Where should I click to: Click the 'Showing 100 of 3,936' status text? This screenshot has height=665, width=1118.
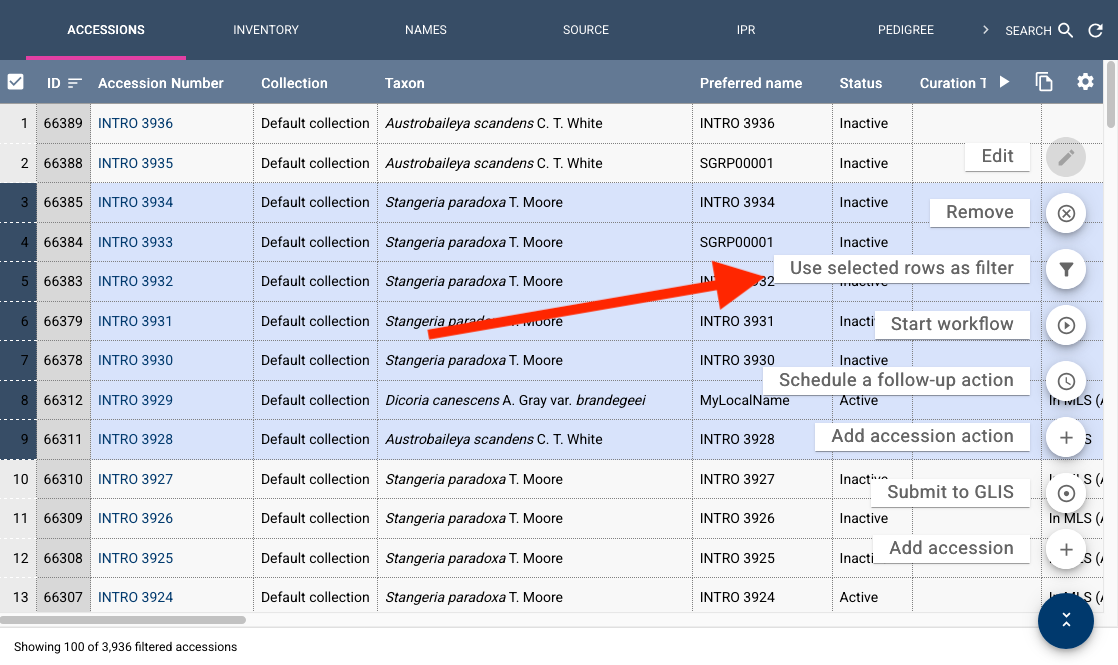[125, 647]
